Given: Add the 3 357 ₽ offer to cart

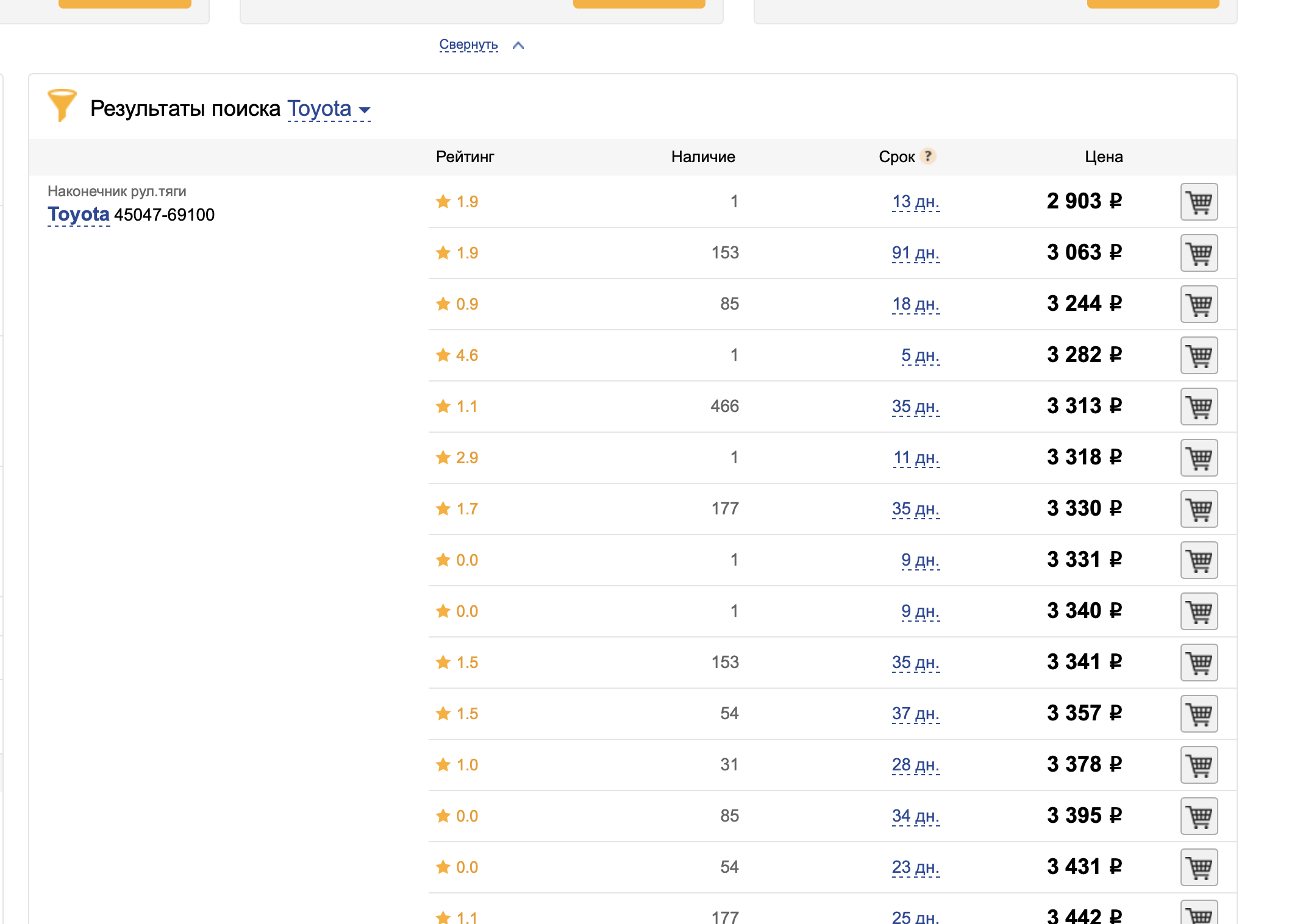Looking at the screenshot, I should click(x=1199, y=714).
